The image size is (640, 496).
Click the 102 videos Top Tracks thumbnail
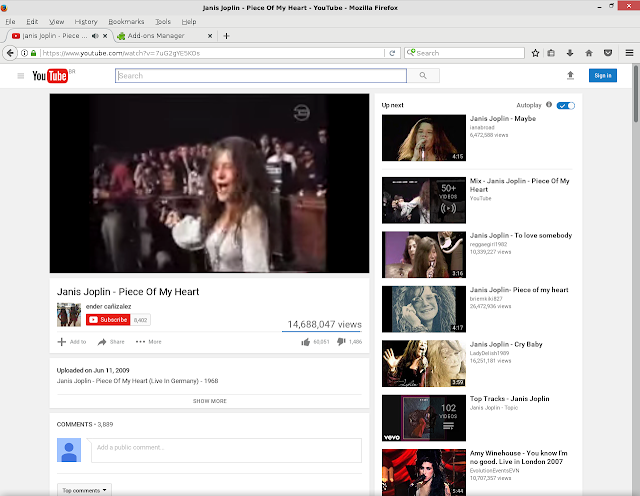point(424,418)
